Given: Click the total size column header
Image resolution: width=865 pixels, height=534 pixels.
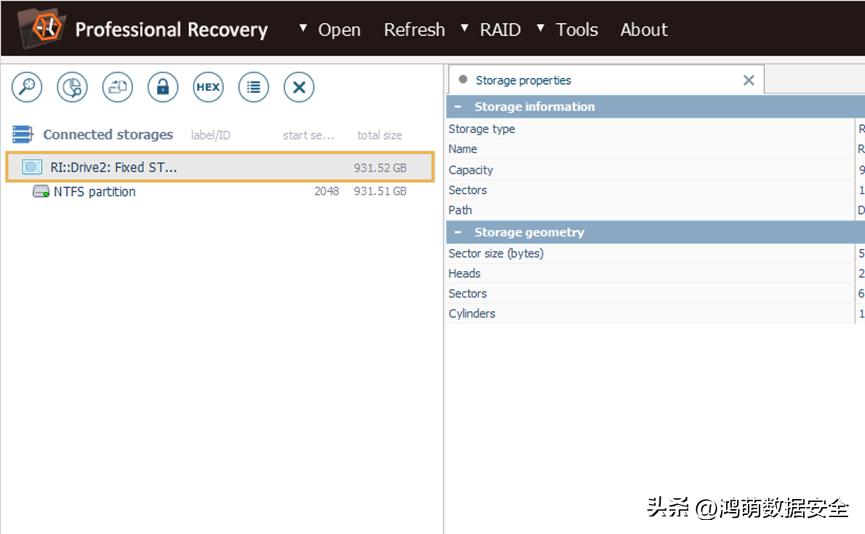Looking at the screenshot, I should [x=380, y=135].
